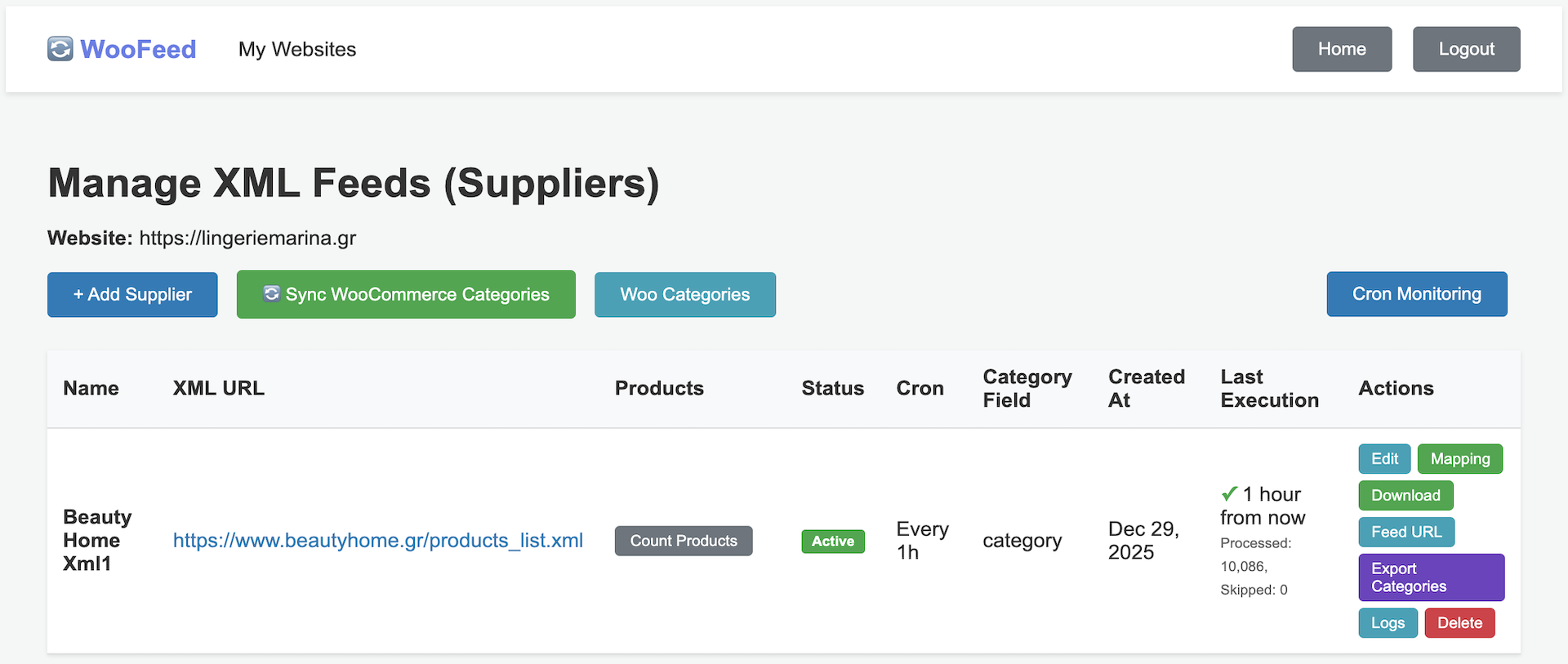Open Cron Monitoring
The image size is (1568, 664).
1416,294
